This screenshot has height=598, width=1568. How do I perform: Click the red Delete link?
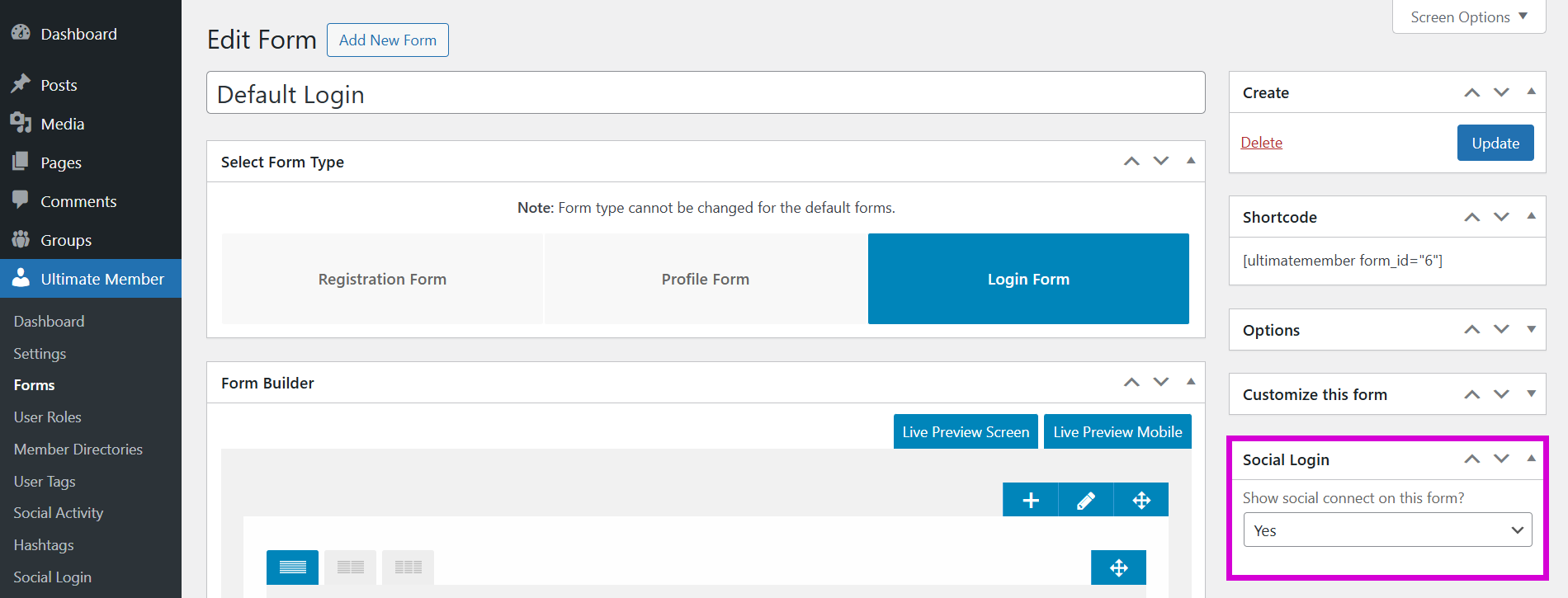(x=1261, y=143)
